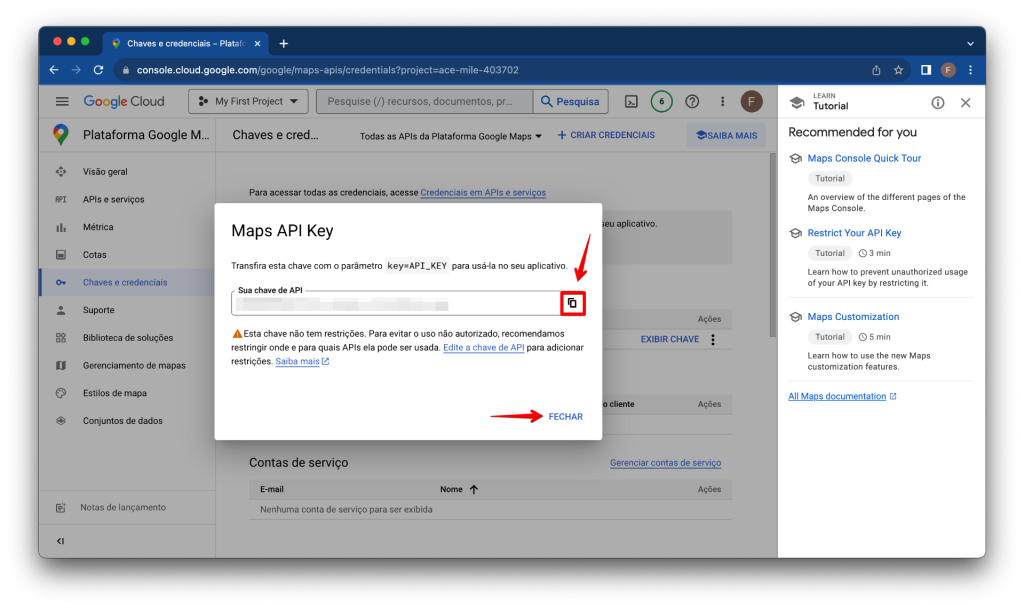The height and width of the screenshot is (609, 1024).
Task: Collapse the left sidebar with the arrow icon
Action: (x=60, y=540)
